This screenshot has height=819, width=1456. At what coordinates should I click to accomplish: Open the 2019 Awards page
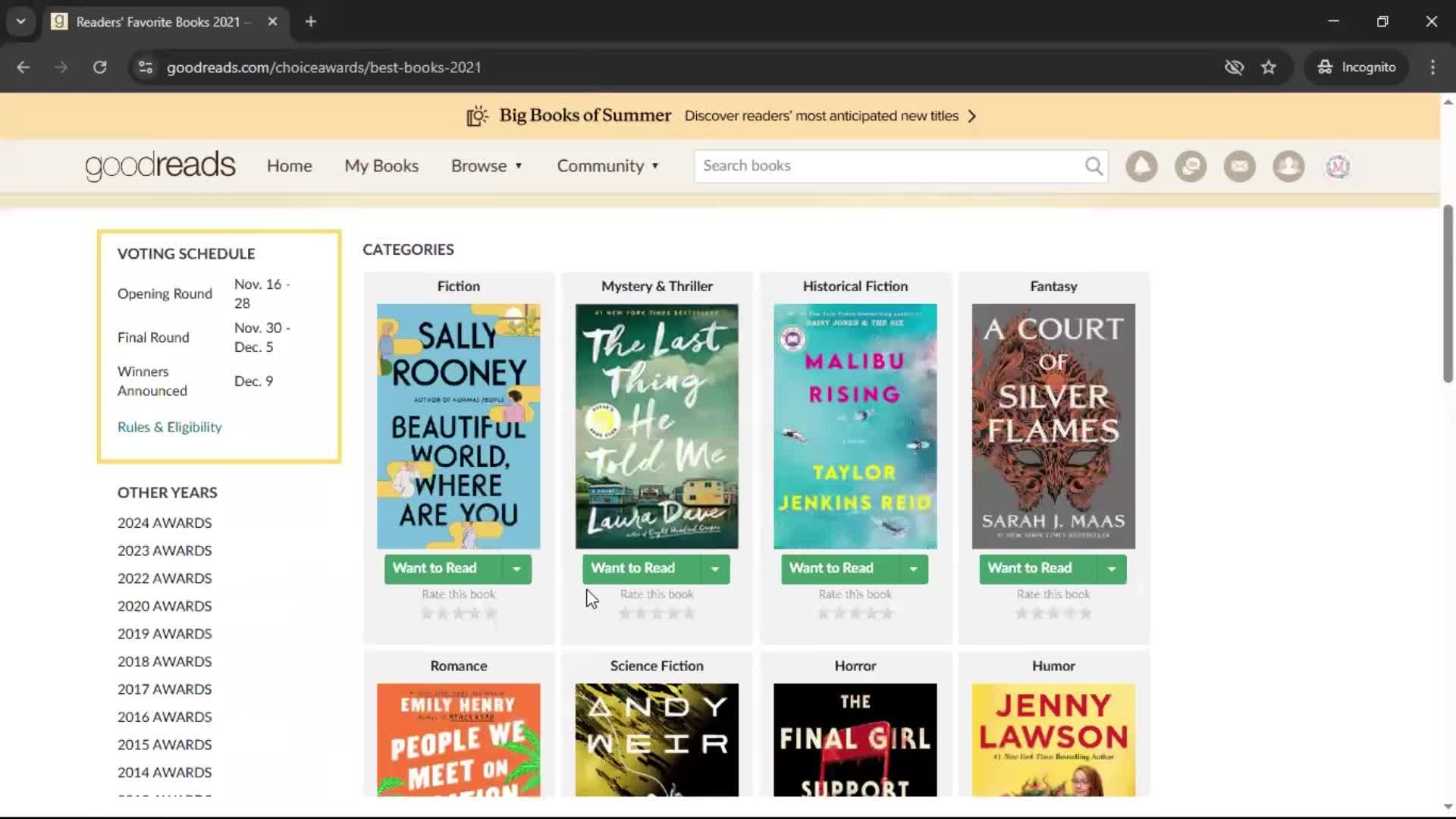[165, 633]
